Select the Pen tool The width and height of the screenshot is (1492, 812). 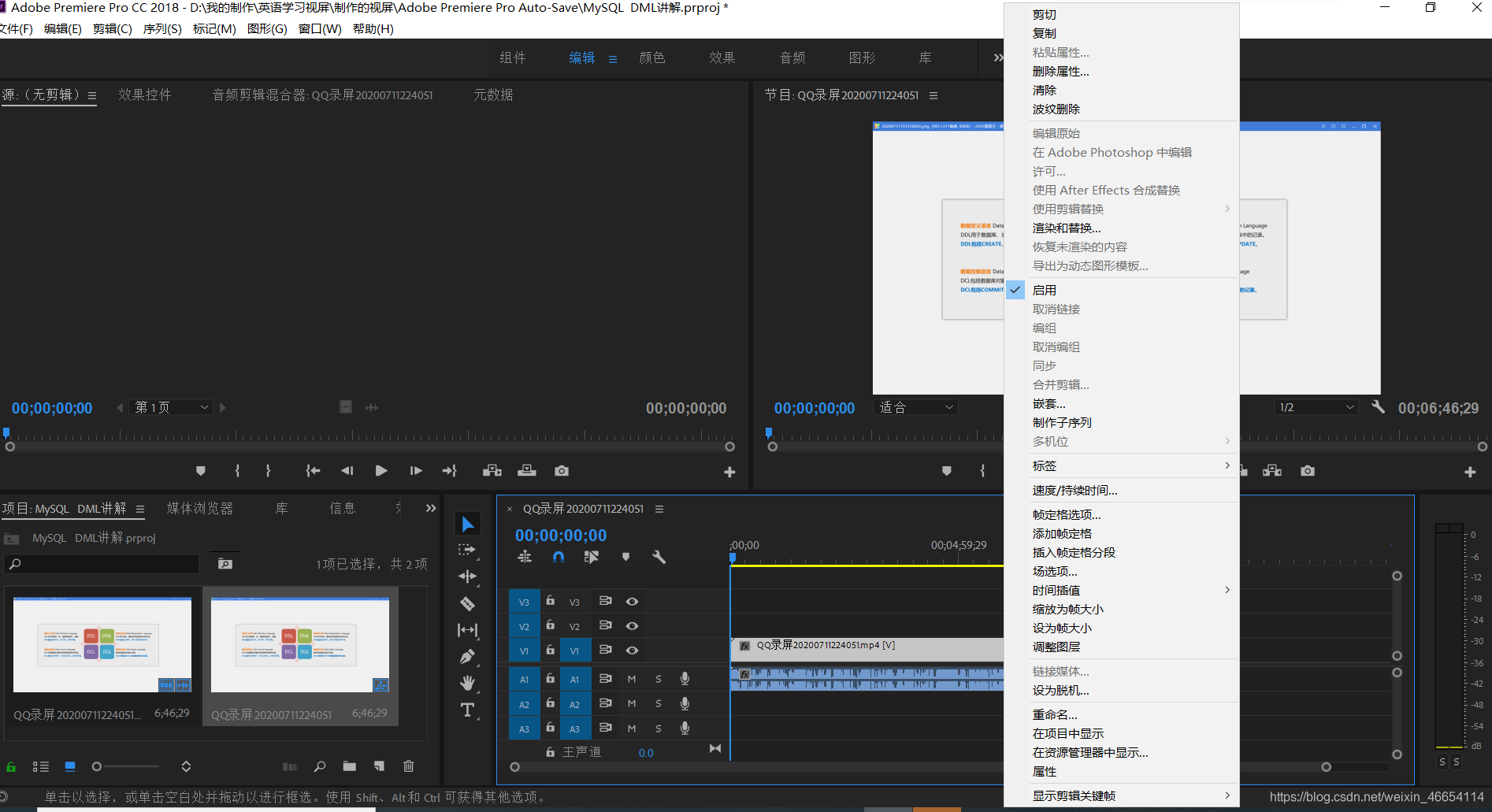coord(468,656)
